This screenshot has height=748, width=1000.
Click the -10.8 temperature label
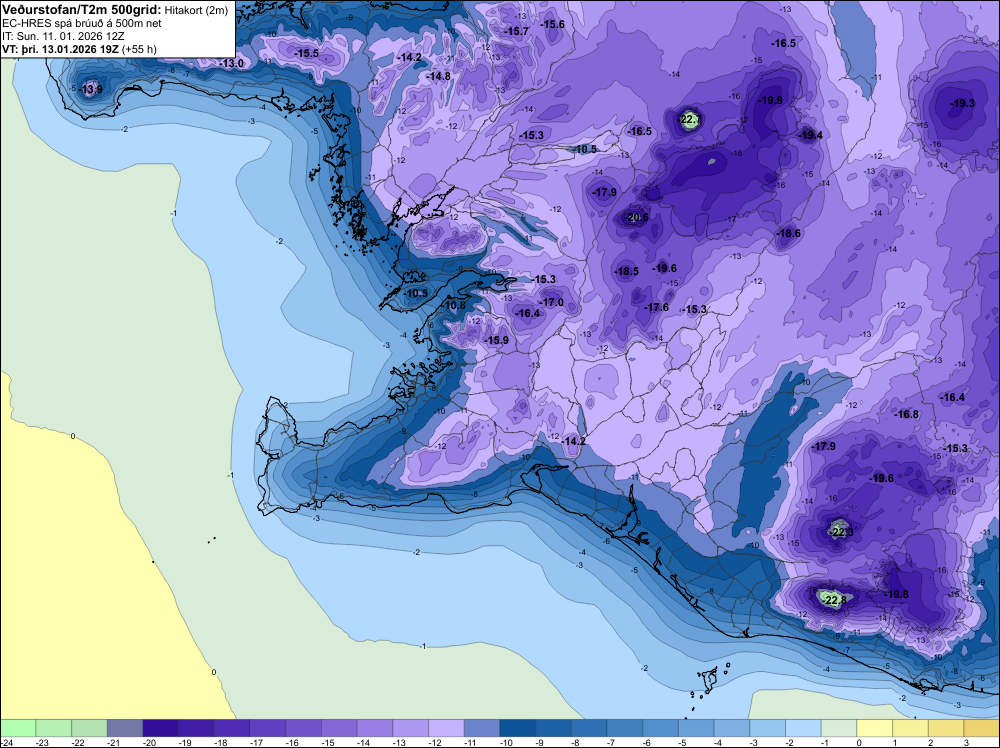(454, 305)
